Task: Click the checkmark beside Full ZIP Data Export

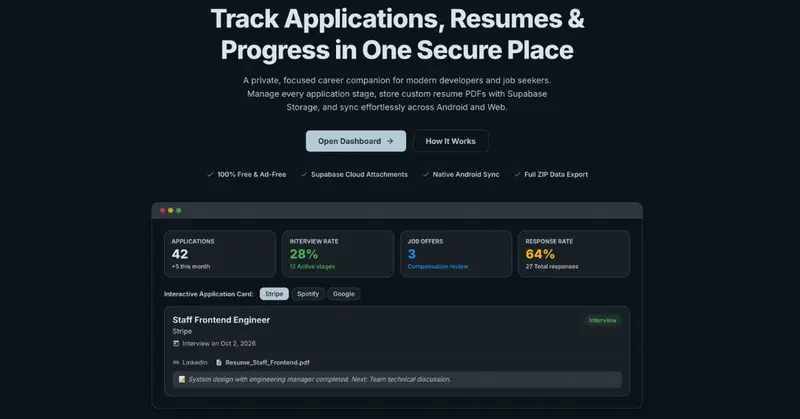Action: (x=517, y=175)
